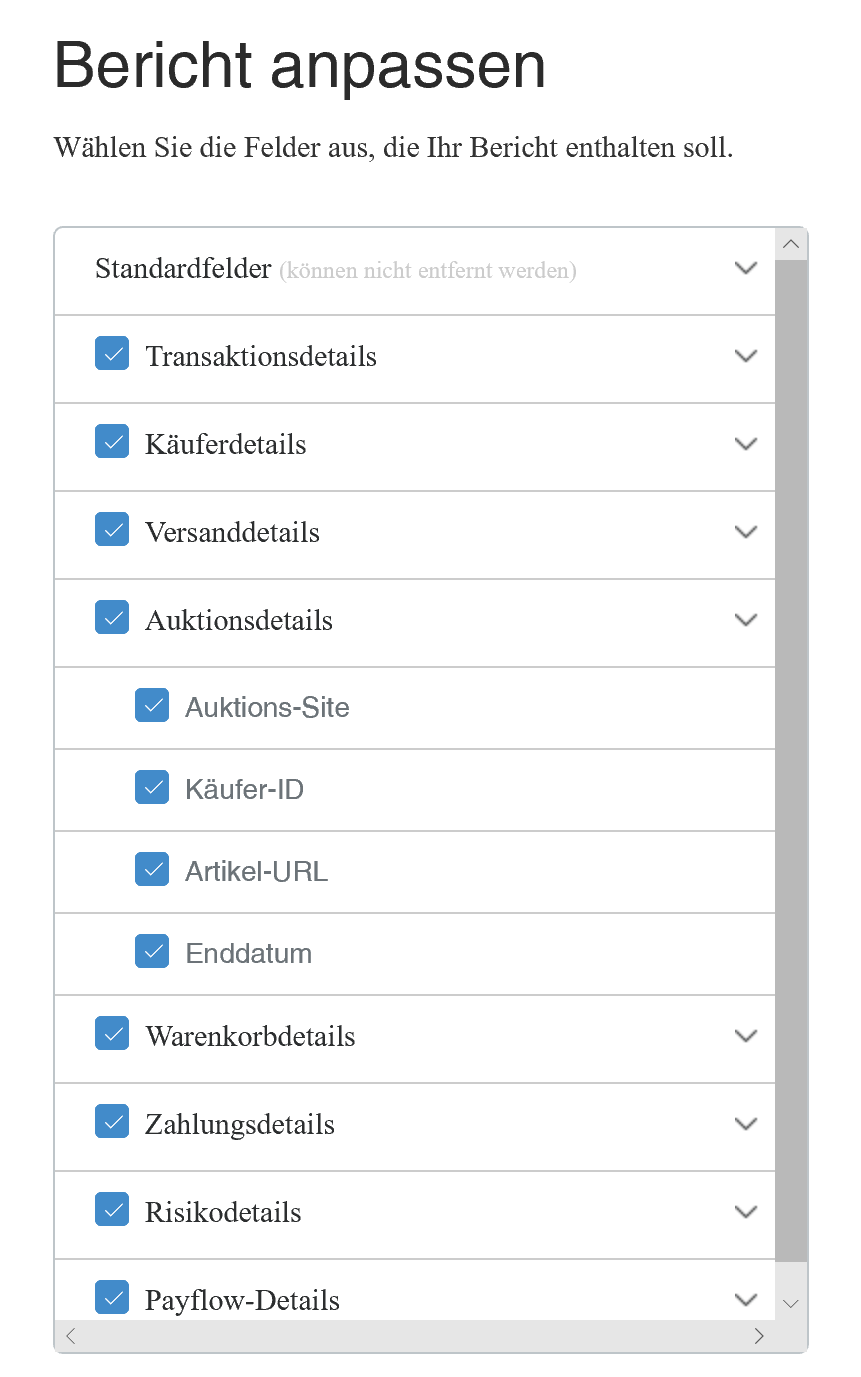This screenshot has height=1377, width=861.
Task: Click the vertical scrollbar thumb
Action: [791, 760]
